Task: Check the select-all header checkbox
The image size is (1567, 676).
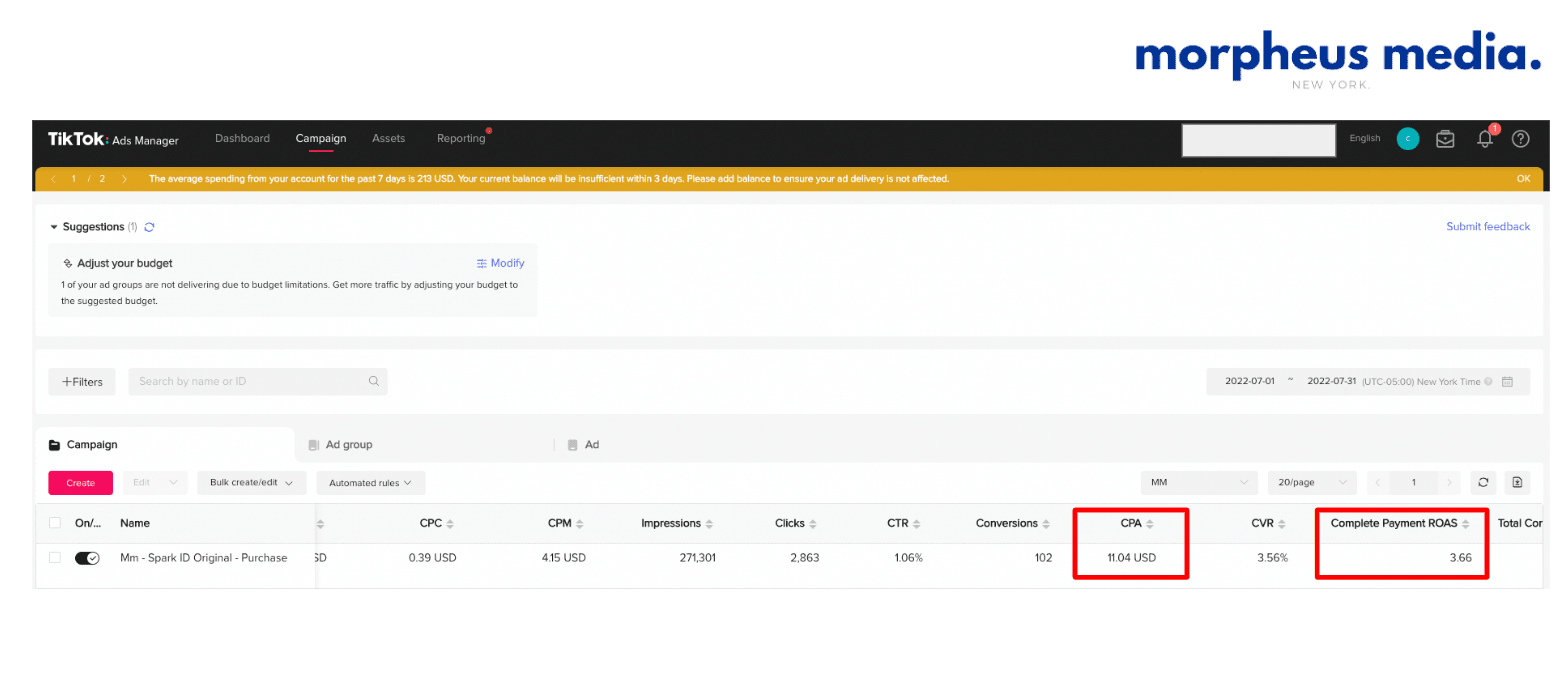Action: point(54,523)
